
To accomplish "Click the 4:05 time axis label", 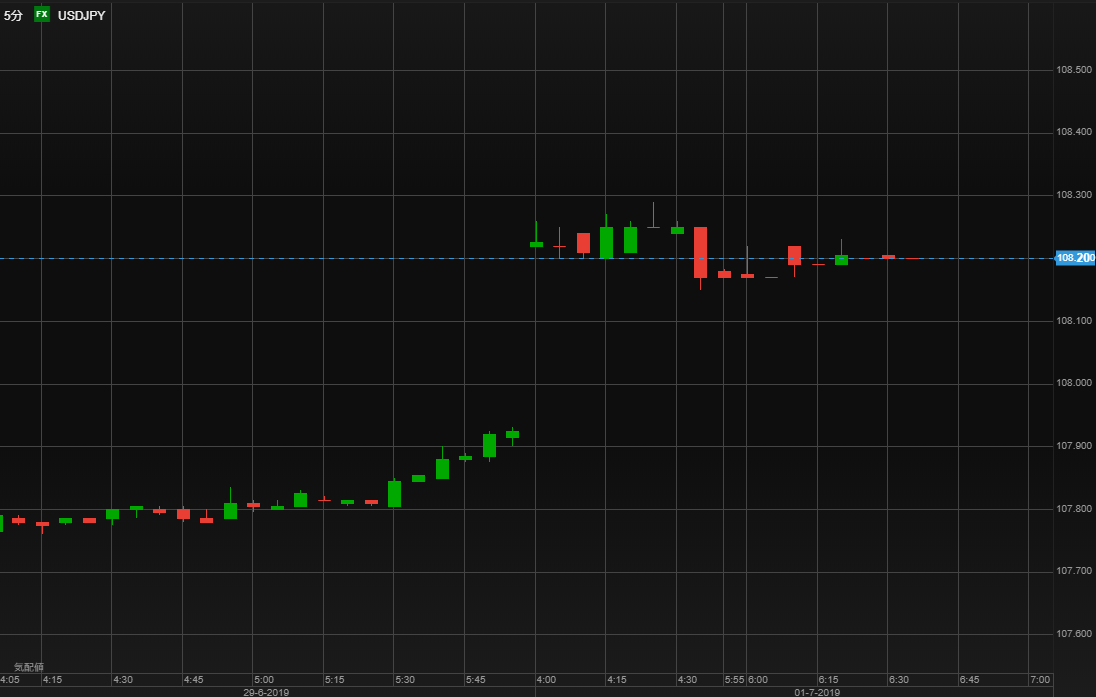I will (10, 680).
